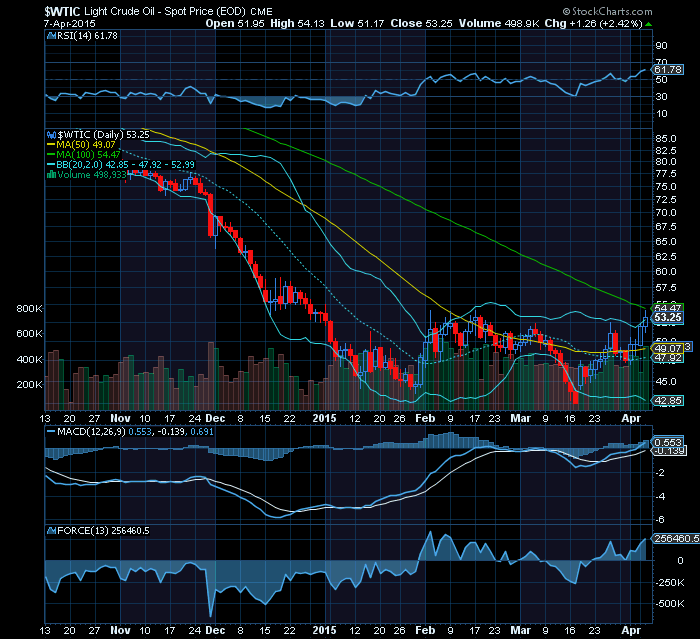Click the volume bars icon in legend
The image size is (700, 639).
pyautogui.click(x=51, y=175)
